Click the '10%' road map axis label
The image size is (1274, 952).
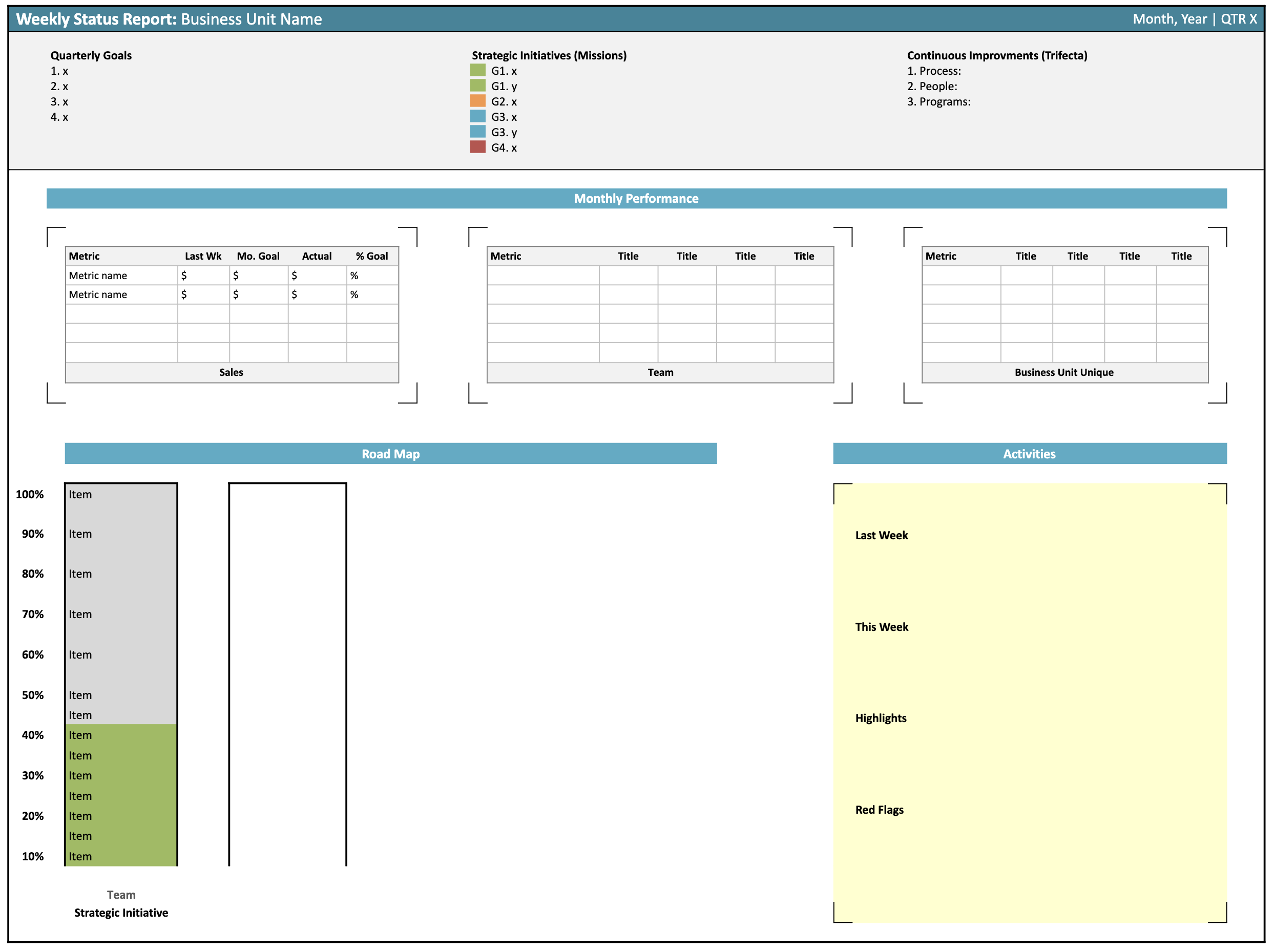[x=32, y=856]
